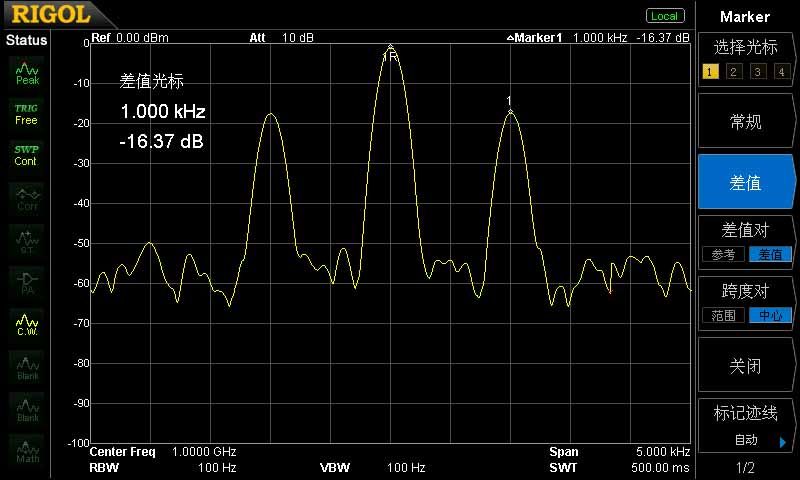Image resolution: width=800 pixels, height=480 pixels.
Task: Click the C.W. trace status icon
Action: (x=27, y=323)
